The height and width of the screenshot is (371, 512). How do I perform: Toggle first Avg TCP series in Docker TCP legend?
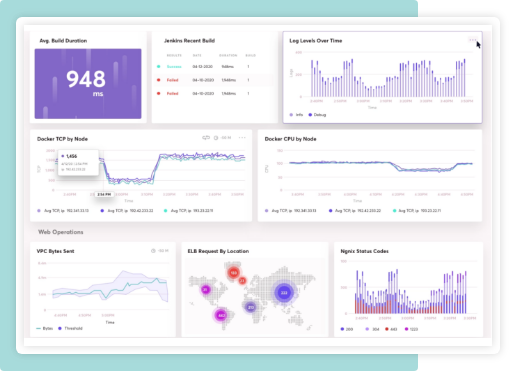pos(63,211)
